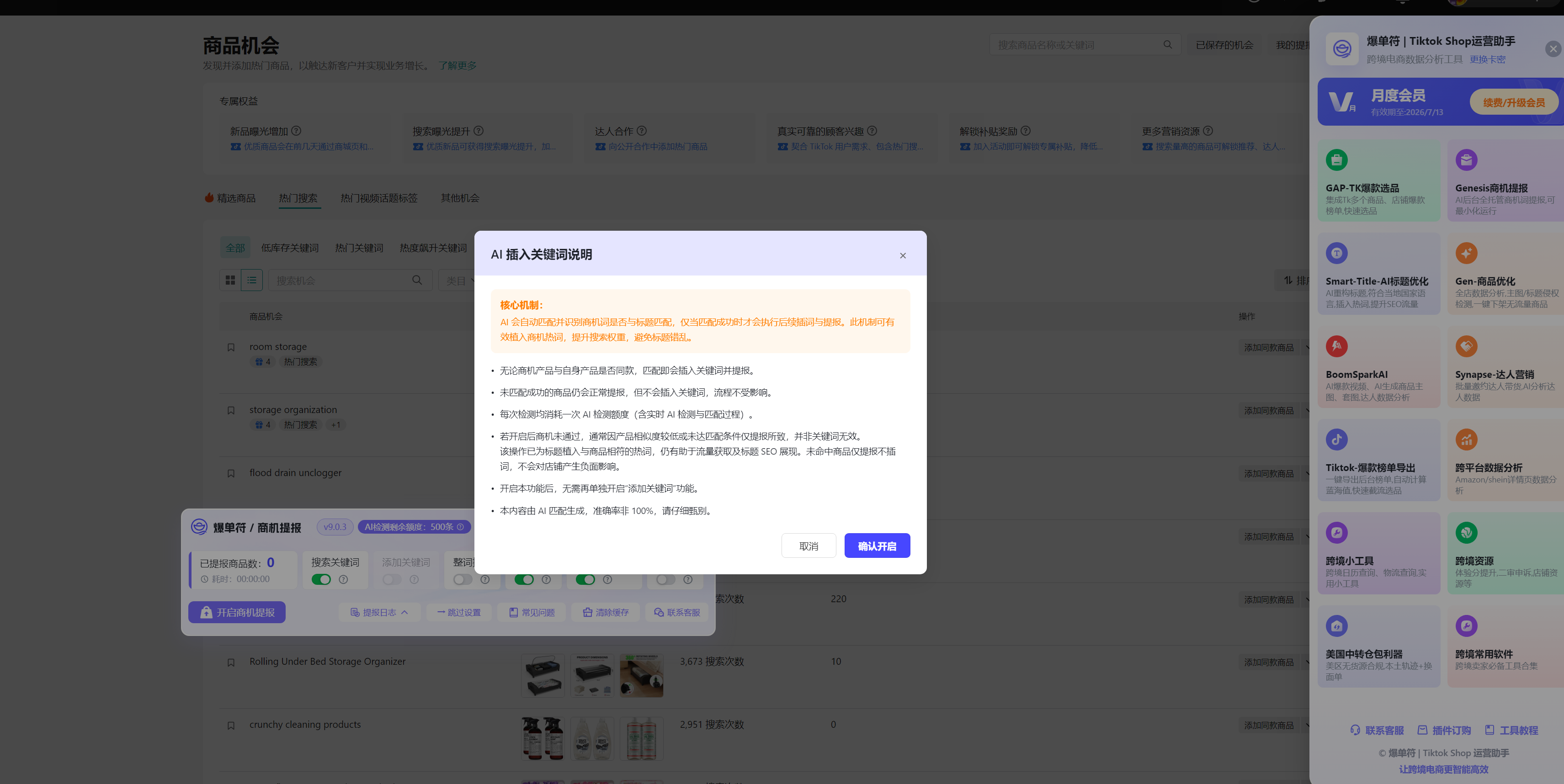1564x784 pixels.
Task: Click the 续费/升级会员 button
Action: coord(1514,102)
